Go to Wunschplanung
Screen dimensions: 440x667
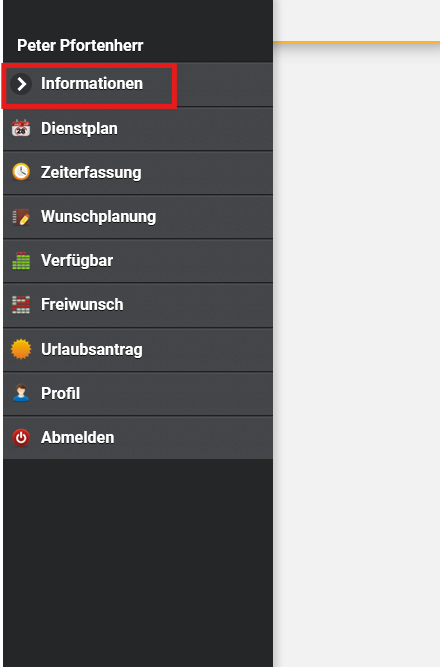(138, 217)
